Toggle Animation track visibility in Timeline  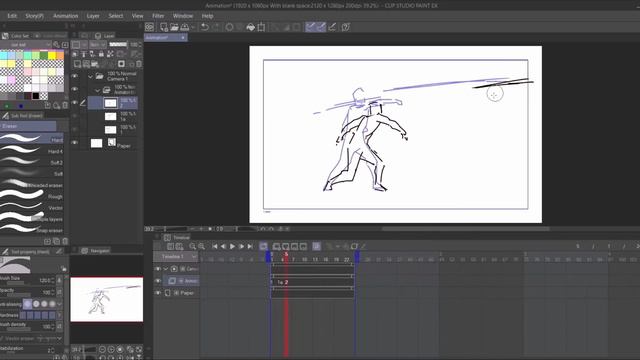[x=158, y=281]
